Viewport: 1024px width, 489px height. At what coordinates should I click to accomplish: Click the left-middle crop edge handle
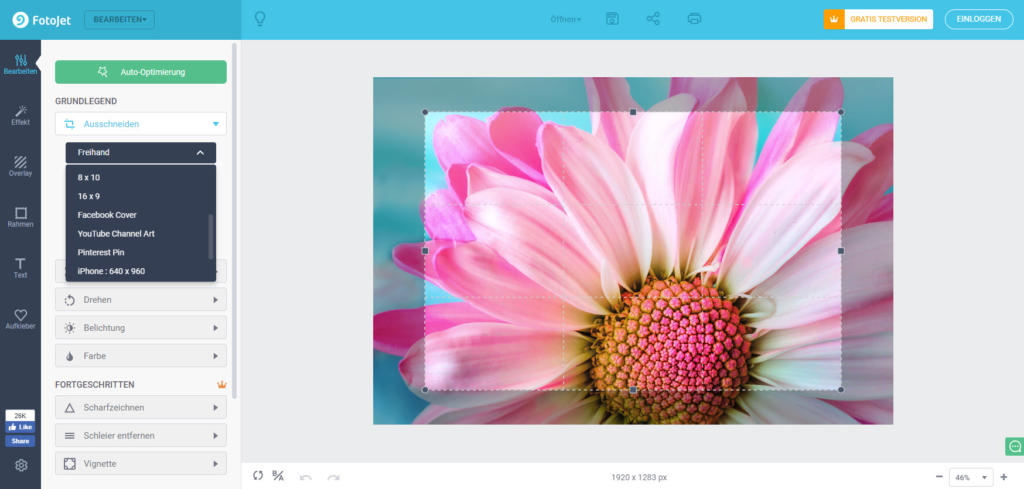tap(425, 251)
